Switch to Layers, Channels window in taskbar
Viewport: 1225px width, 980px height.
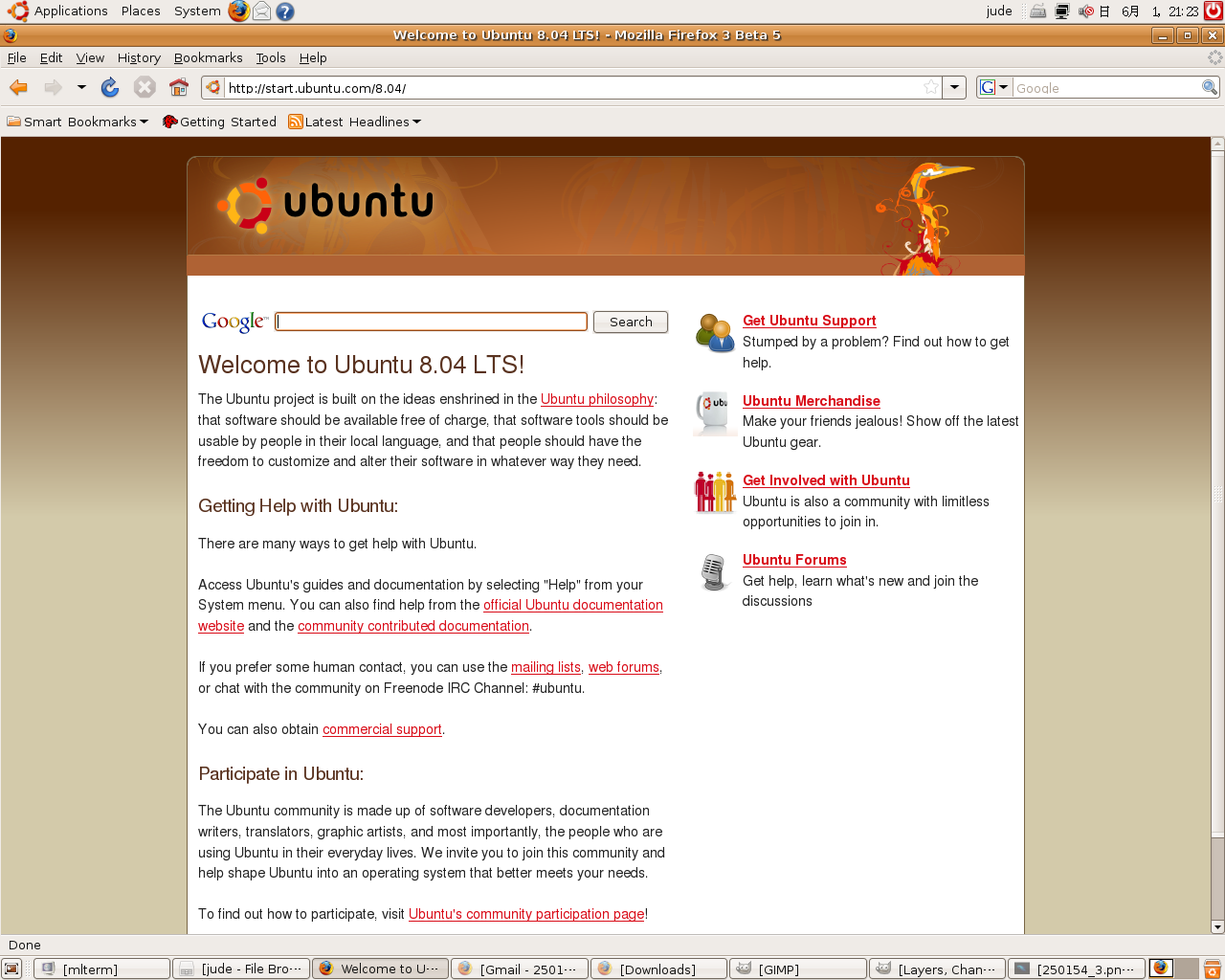point(937,969)
